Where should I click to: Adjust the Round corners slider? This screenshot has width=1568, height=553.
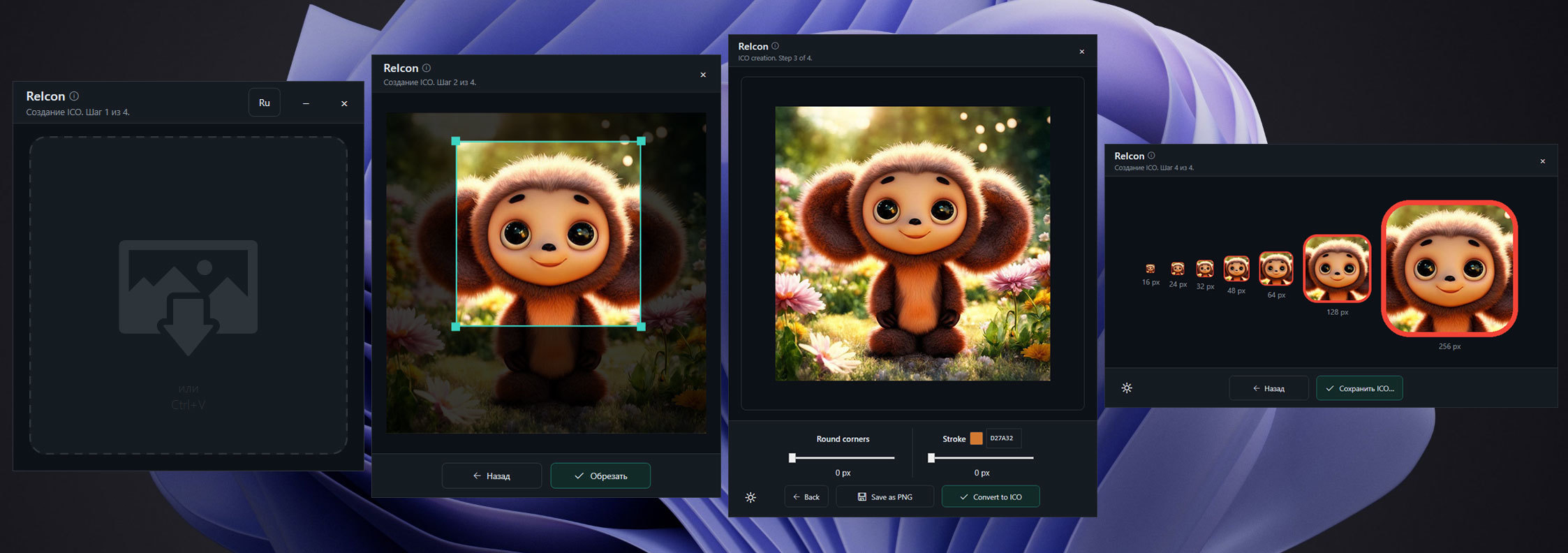(x=843, y=458)
